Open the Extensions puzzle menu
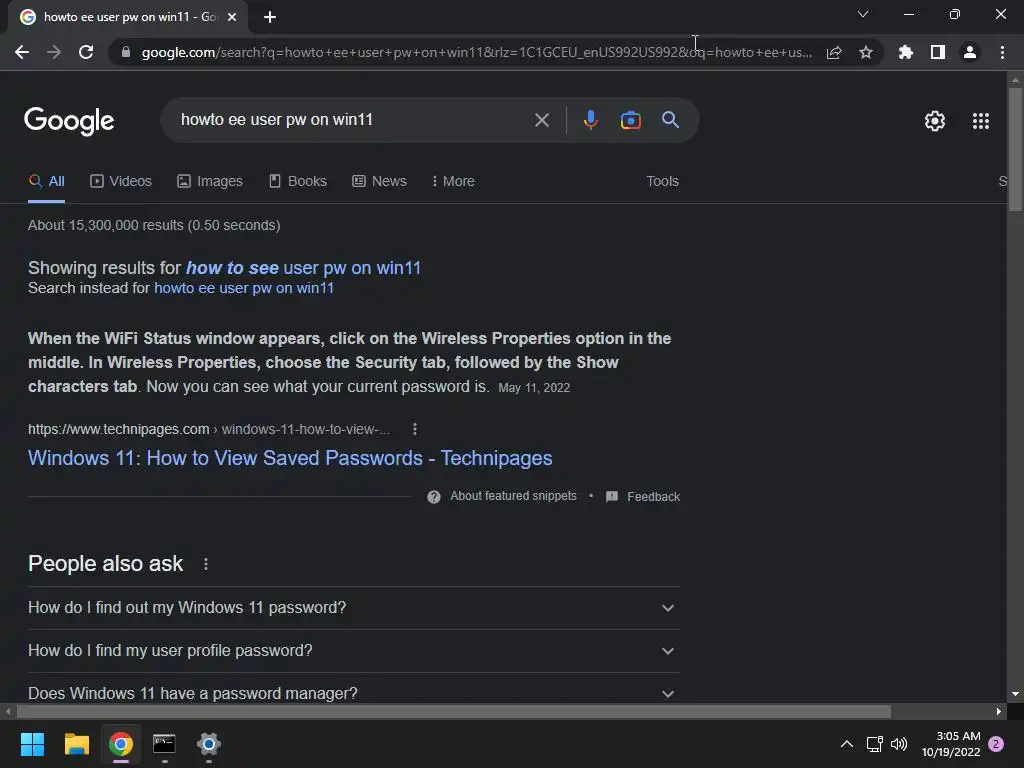 pyautogui.click(x=906, y=52)
